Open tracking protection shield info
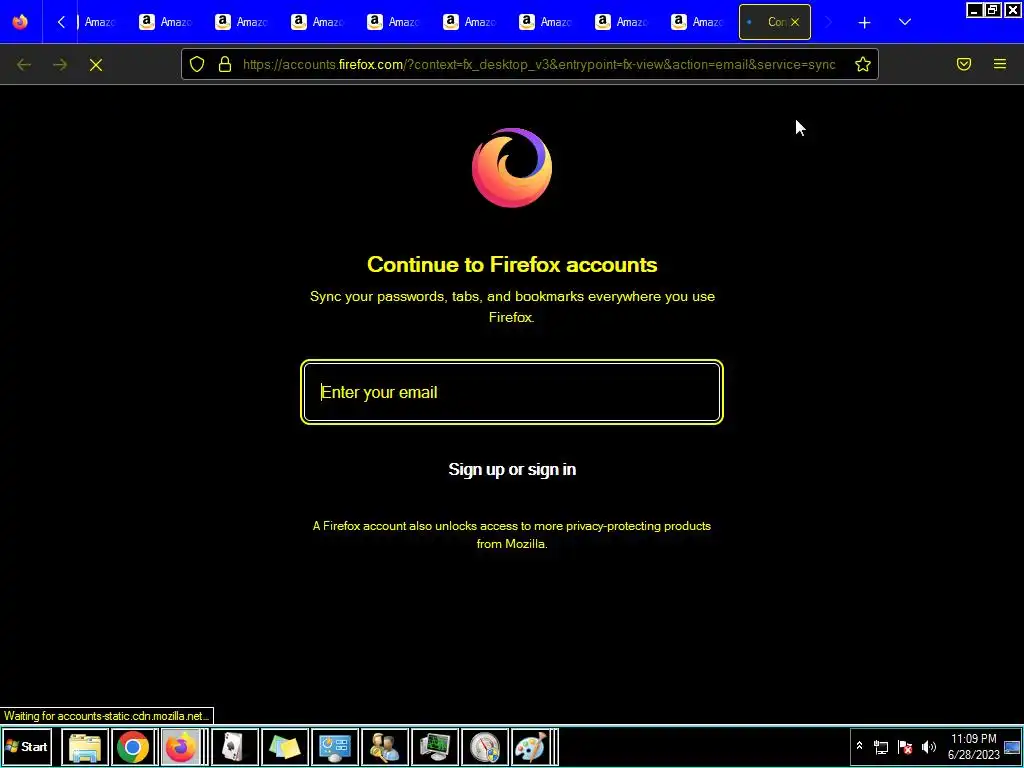Image resolution: width=1024 pixels, height=768 pixels. [197, 64]
